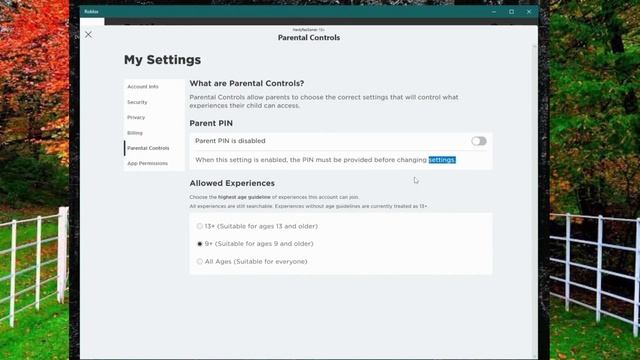Close the Roblox window
The image size is (640, 360).
point(529,12)
